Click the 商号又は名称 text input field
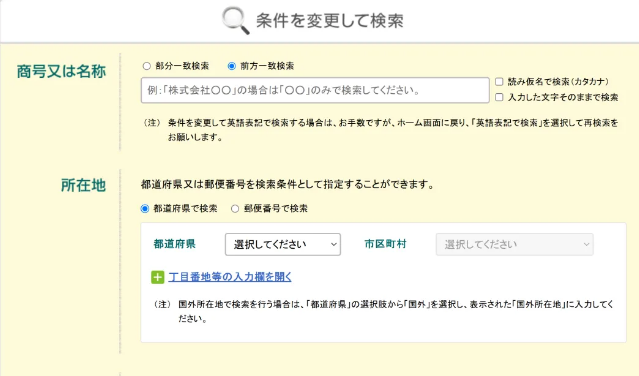Image resolution: width=639 pixels, height=376 pixels. point(315,90)
